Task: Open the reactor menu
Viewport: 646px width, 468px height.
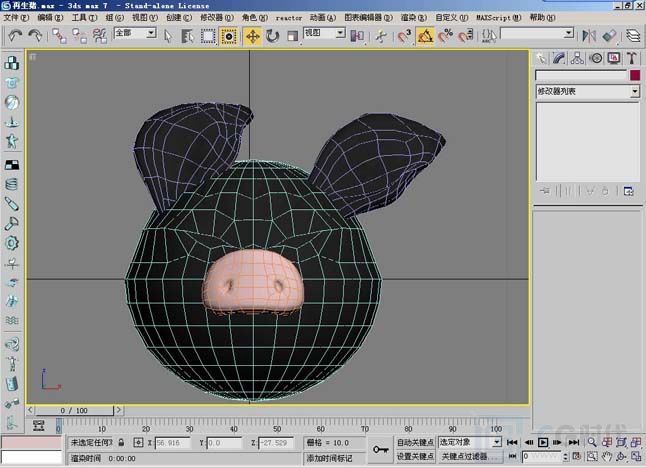Action: click(289, 18)
